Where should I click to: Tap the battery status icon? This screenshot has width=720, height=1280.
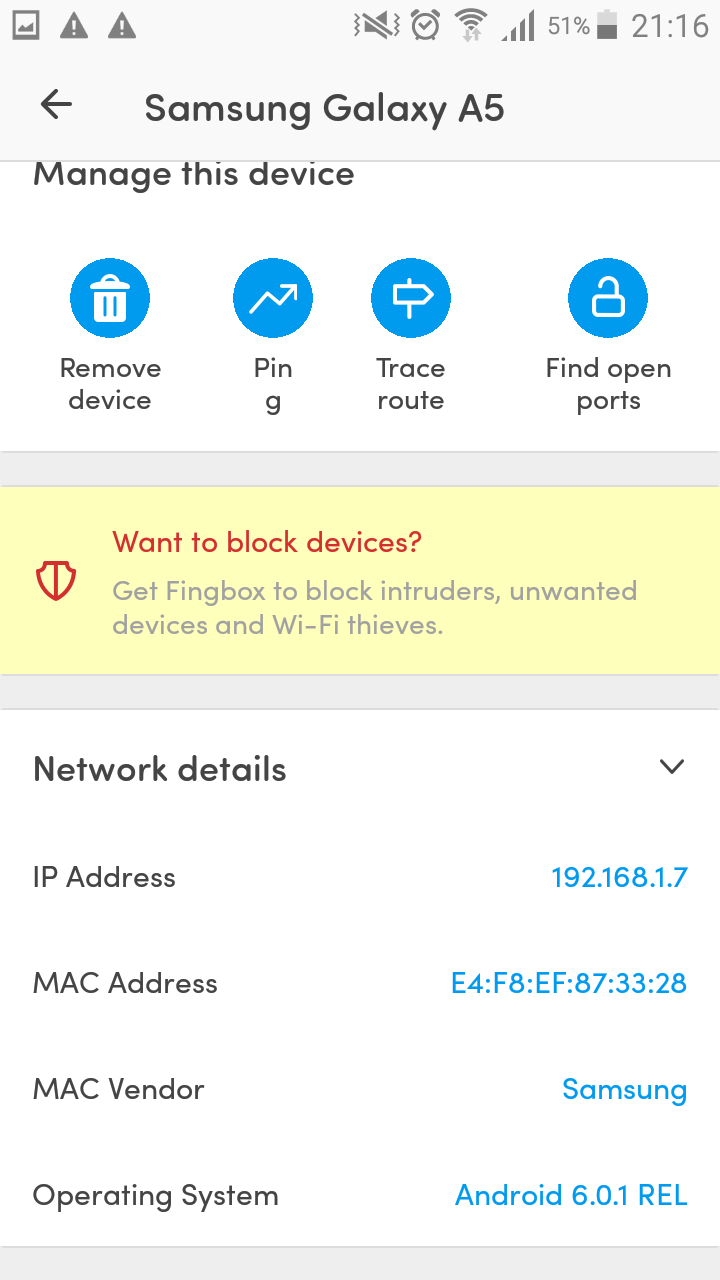coord(606,26)
